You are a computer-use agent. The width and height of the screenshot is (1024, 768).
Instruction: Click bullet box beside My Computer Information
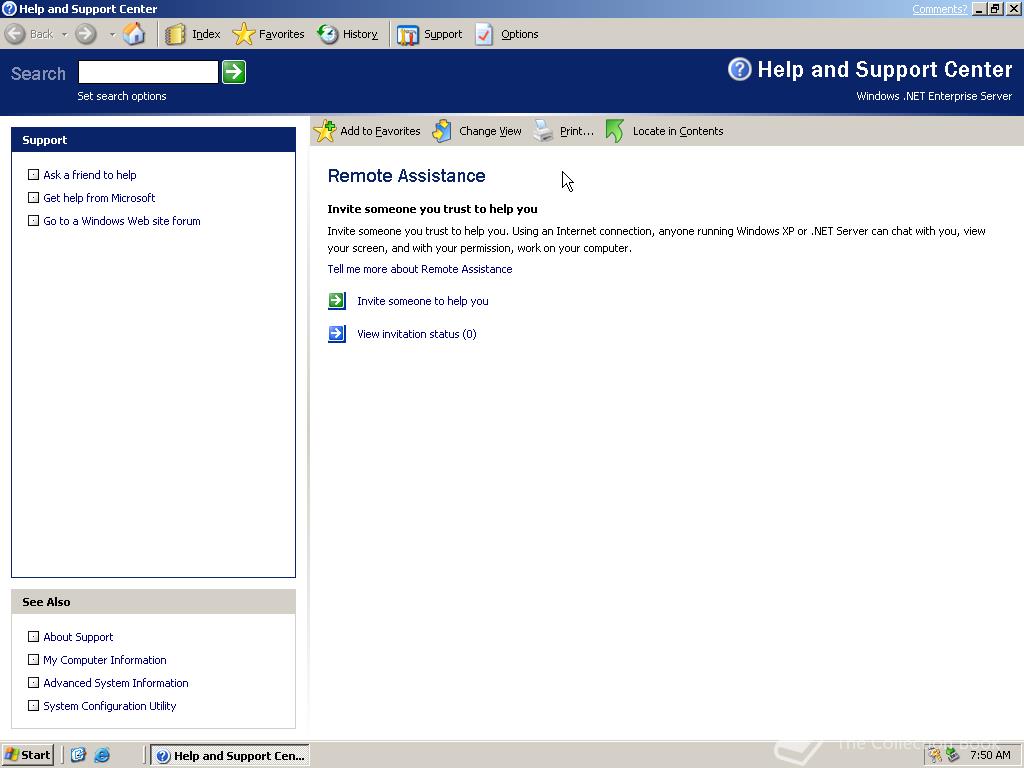click(33, 660)
